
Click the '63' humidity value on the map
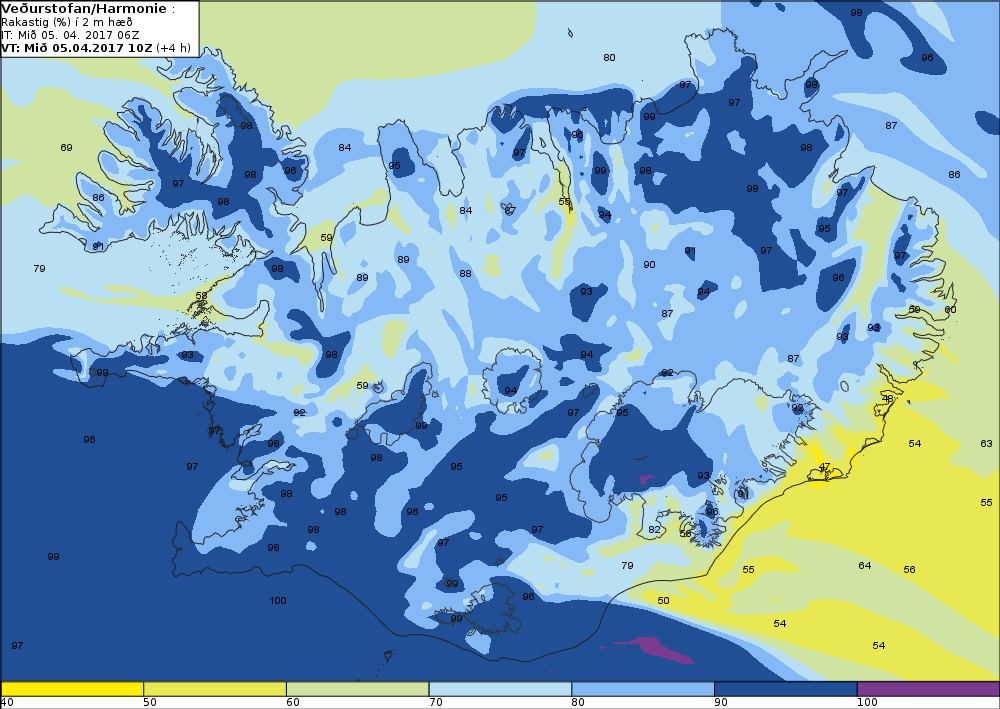coord(987,444)
